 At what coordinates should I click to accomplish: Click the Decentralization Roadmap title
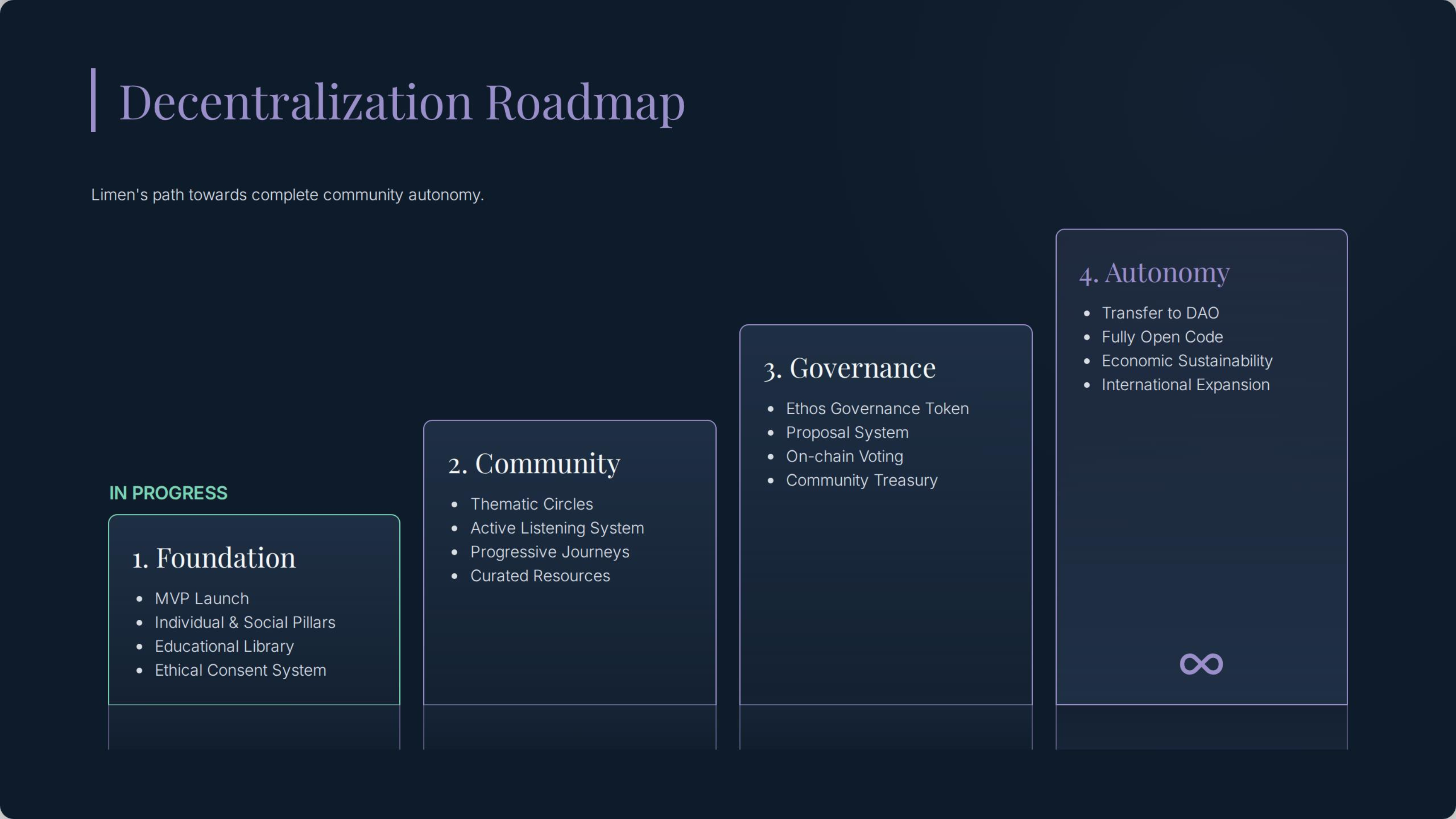click(402, 102)
